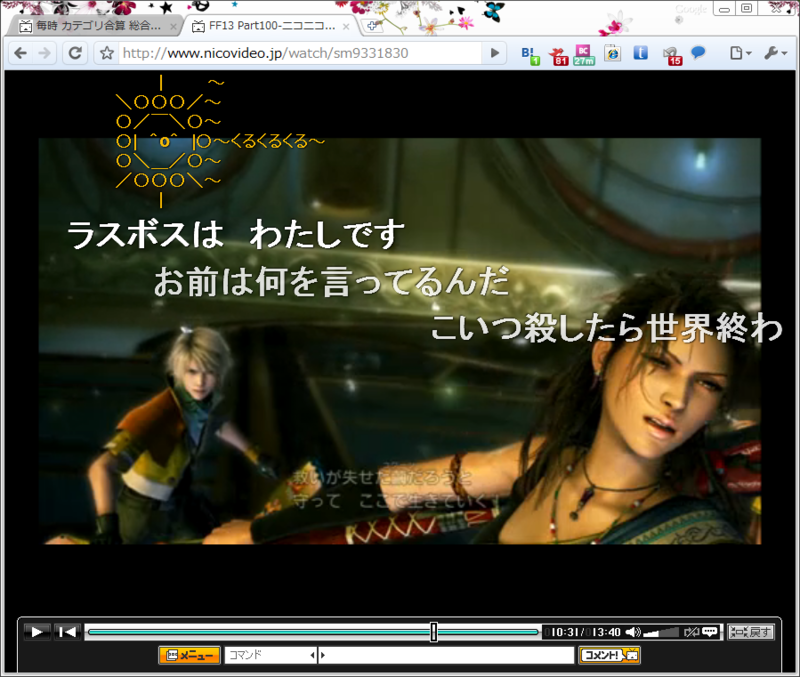Open the page menu dropdown
This screenshot has width=800, height=677.
tap(740, 53)
